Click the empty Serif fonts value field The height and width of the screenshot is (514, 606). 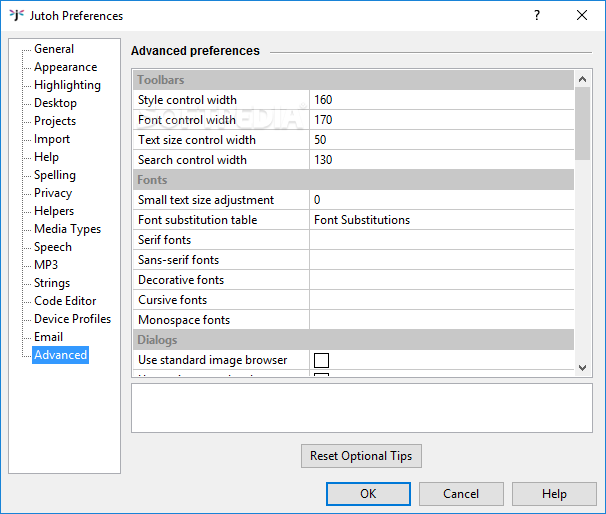coord(441,240)
